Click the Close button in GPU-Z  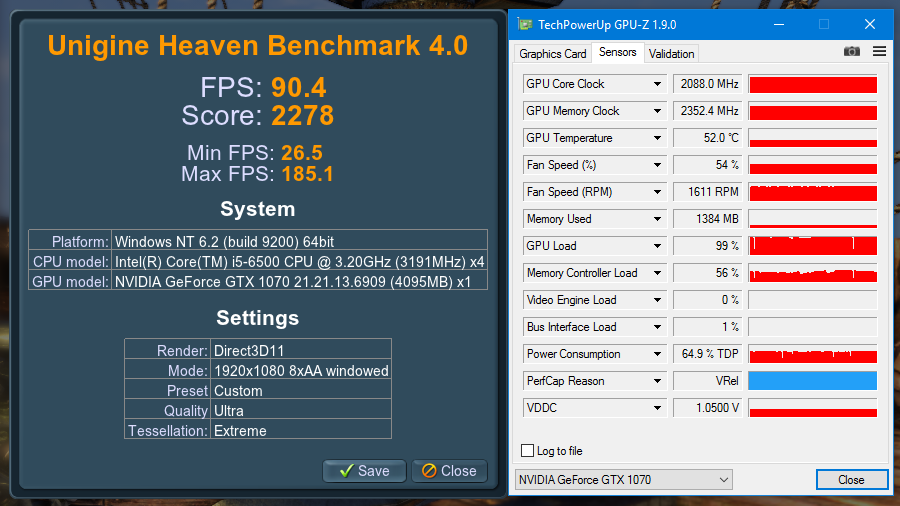coord(851,480)
